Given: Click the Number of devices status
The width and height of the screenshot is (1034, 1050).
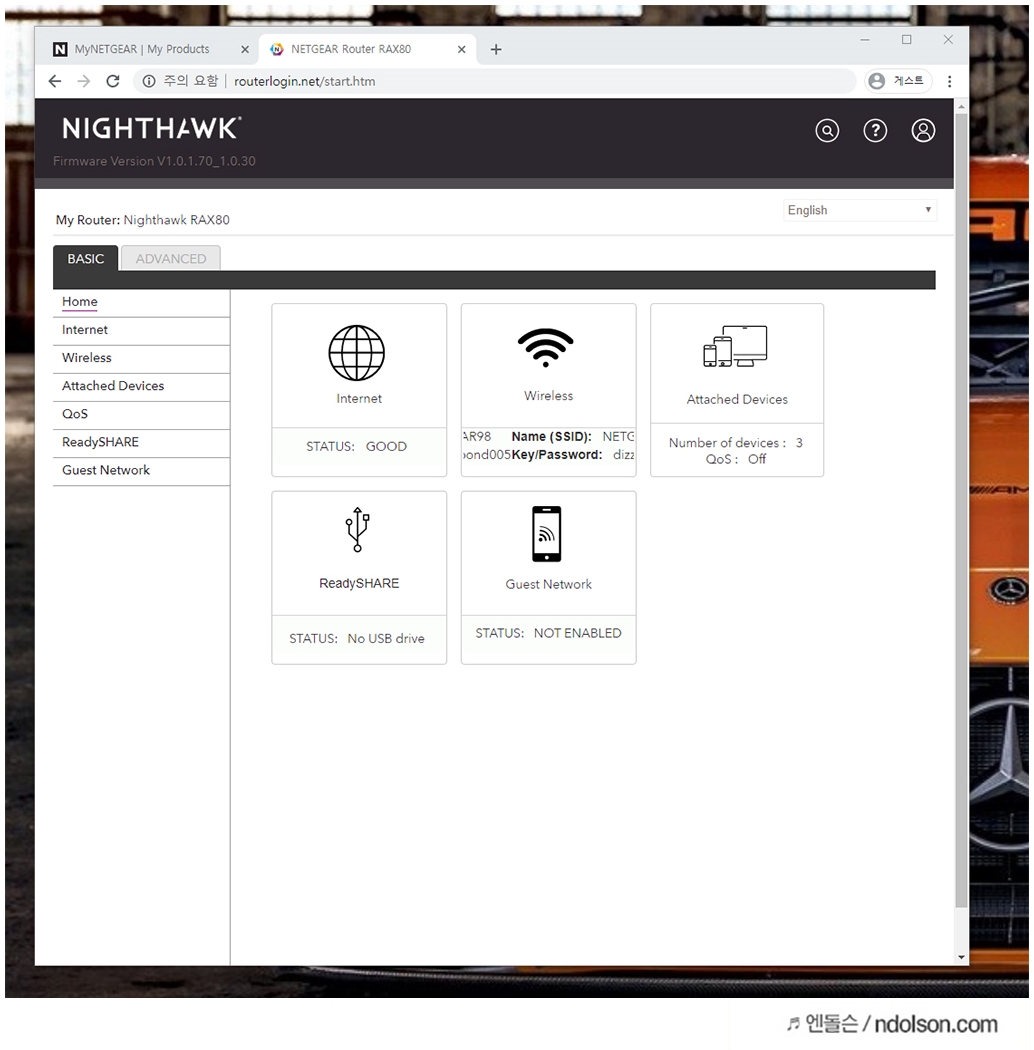Looking at the screenshot, I should (736, 443).
